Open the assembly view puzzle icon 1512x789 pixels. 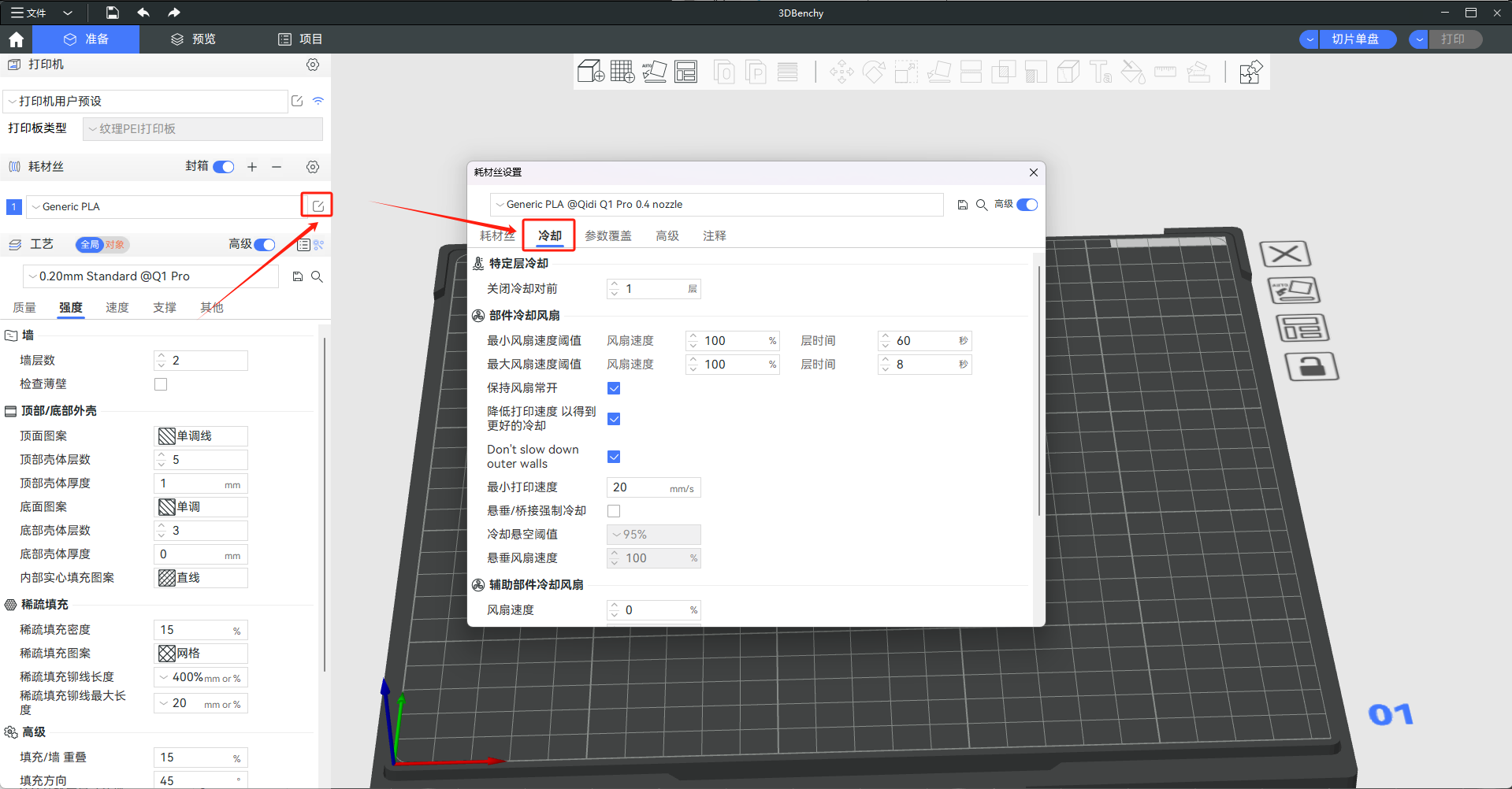[x=1250, y=72]
